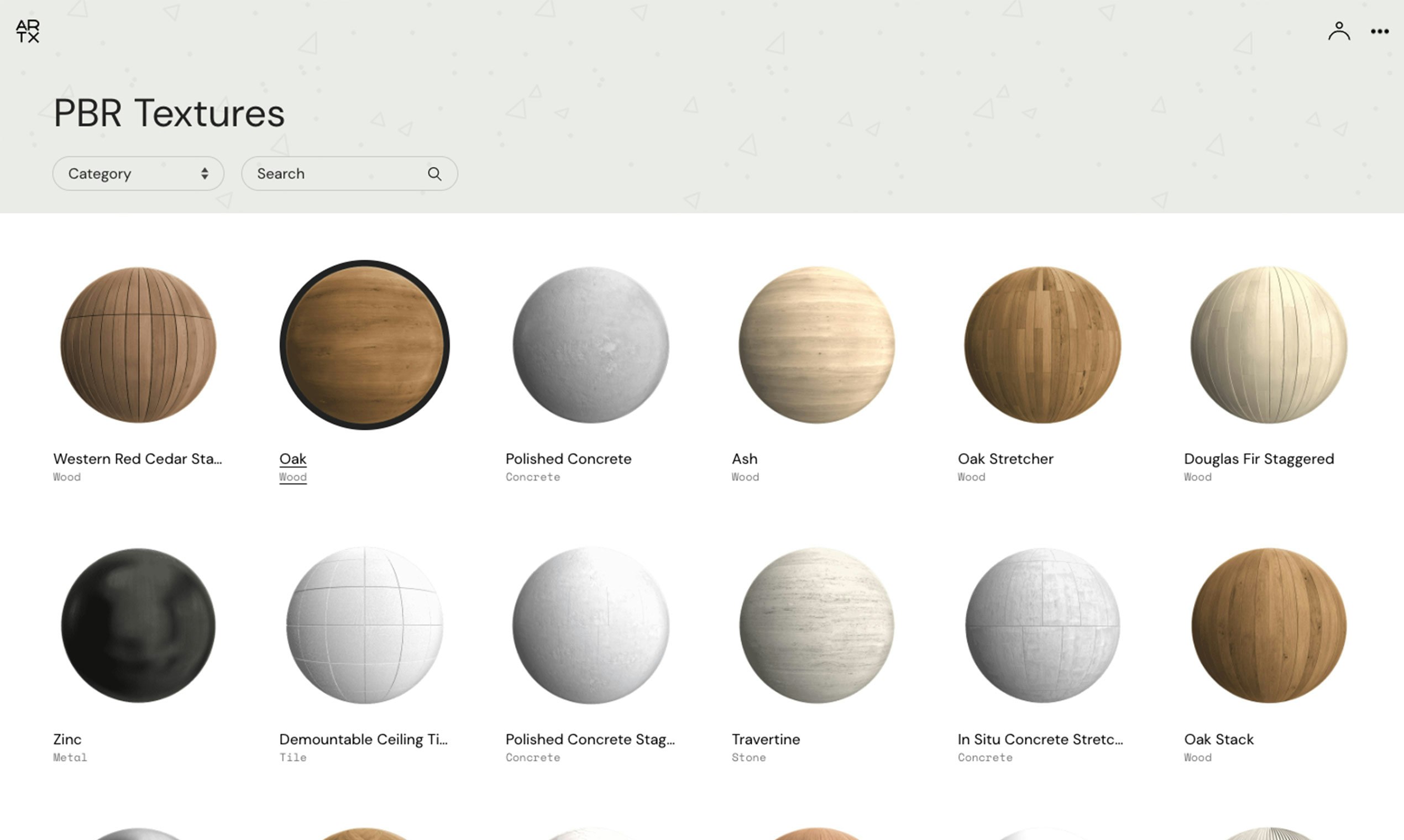Open the Polished Concrete Stag... title

coord(590,739)
